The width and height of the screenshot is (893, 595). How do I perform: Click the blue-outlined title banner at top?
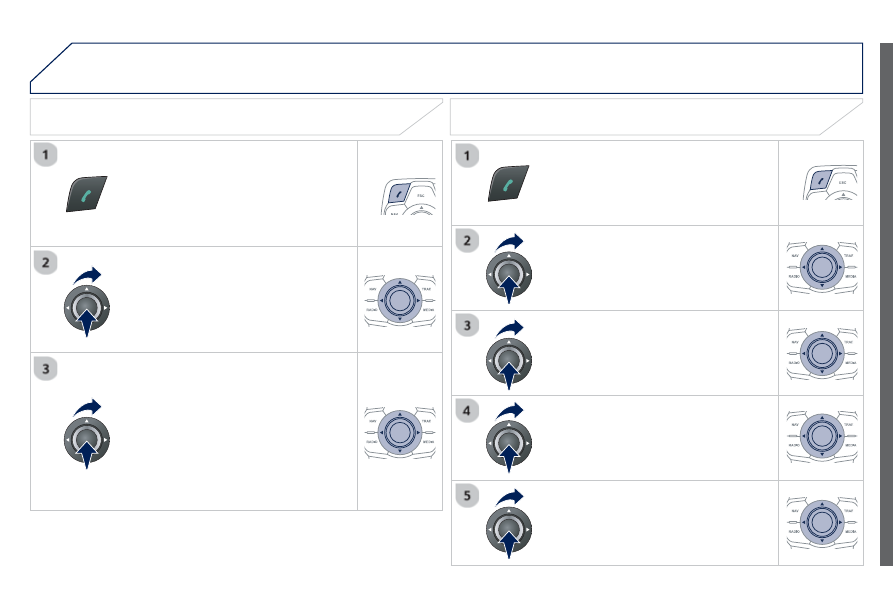(446, 68)
